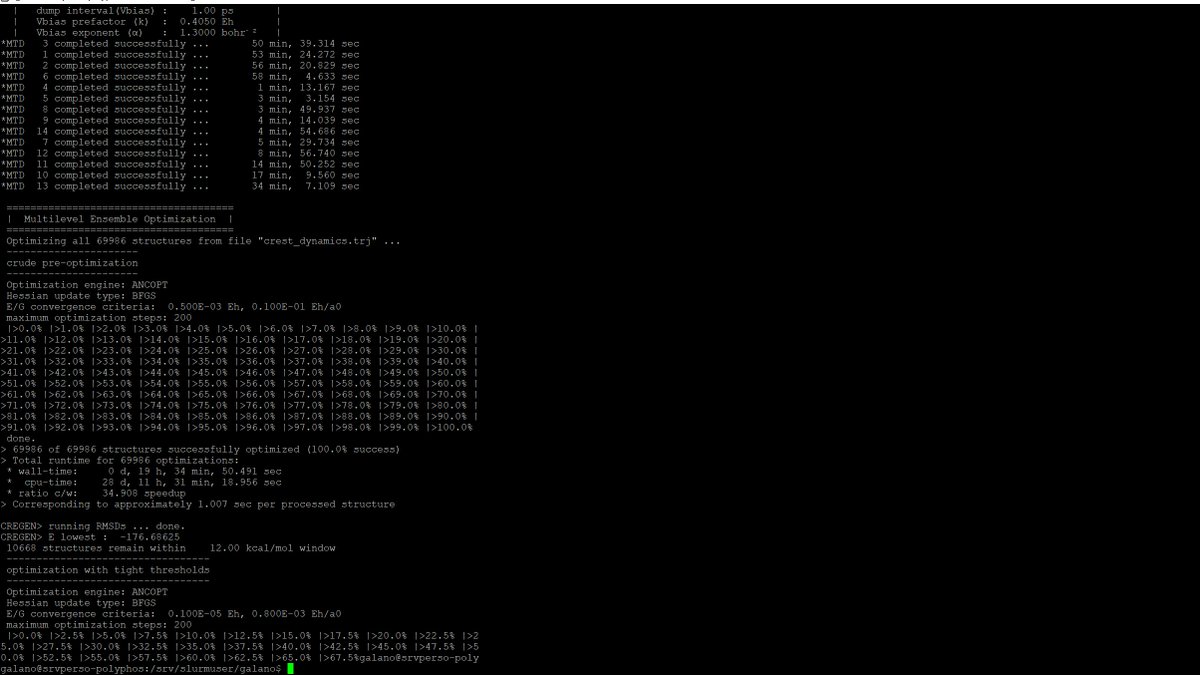Click the convergence criteria line with 0.100E-05 Eh
The image size is (1200, 675).
point(174,614)
